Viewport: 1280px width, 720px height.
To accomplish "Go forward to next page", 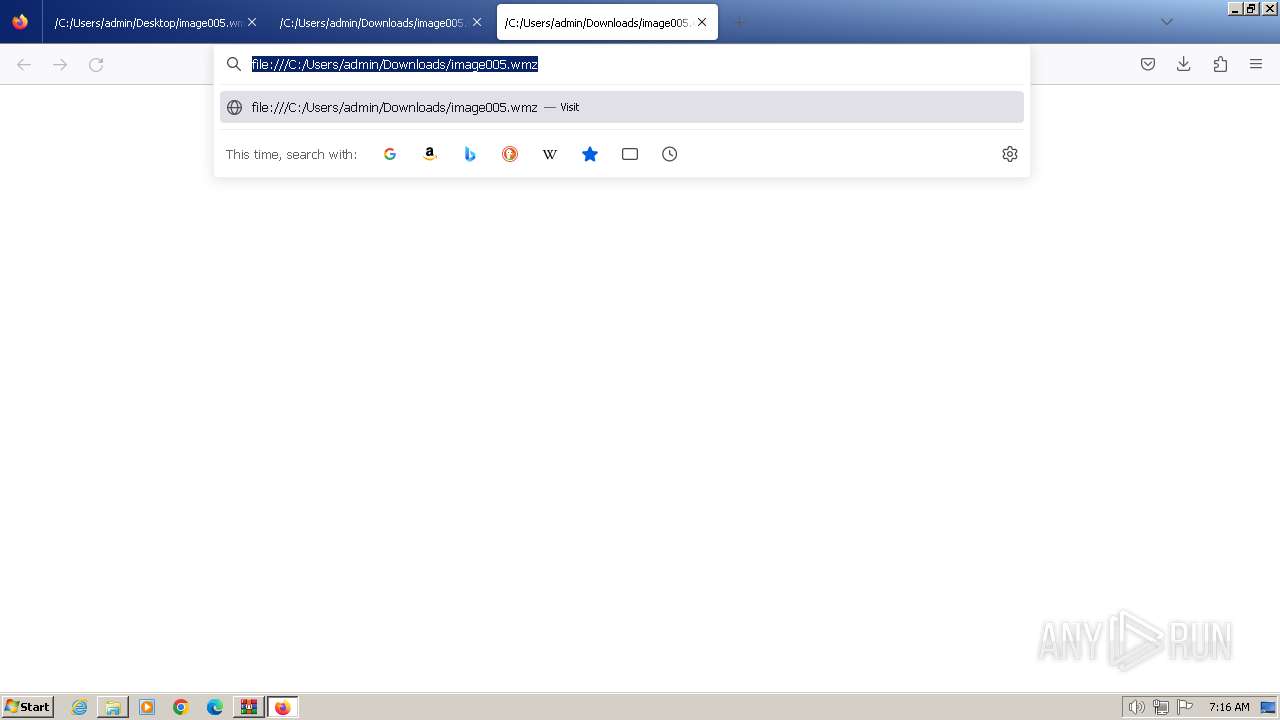I will point(60,64).
